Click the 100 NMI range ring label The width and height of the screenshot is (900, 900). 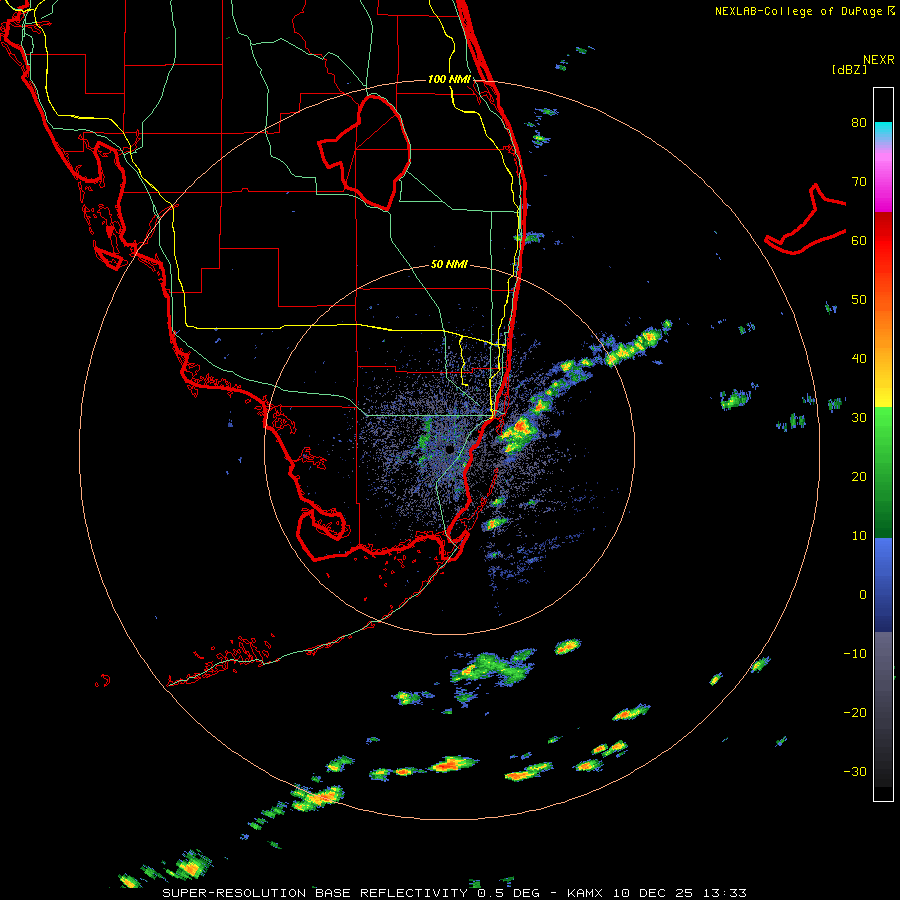click(x=449, y=79)
